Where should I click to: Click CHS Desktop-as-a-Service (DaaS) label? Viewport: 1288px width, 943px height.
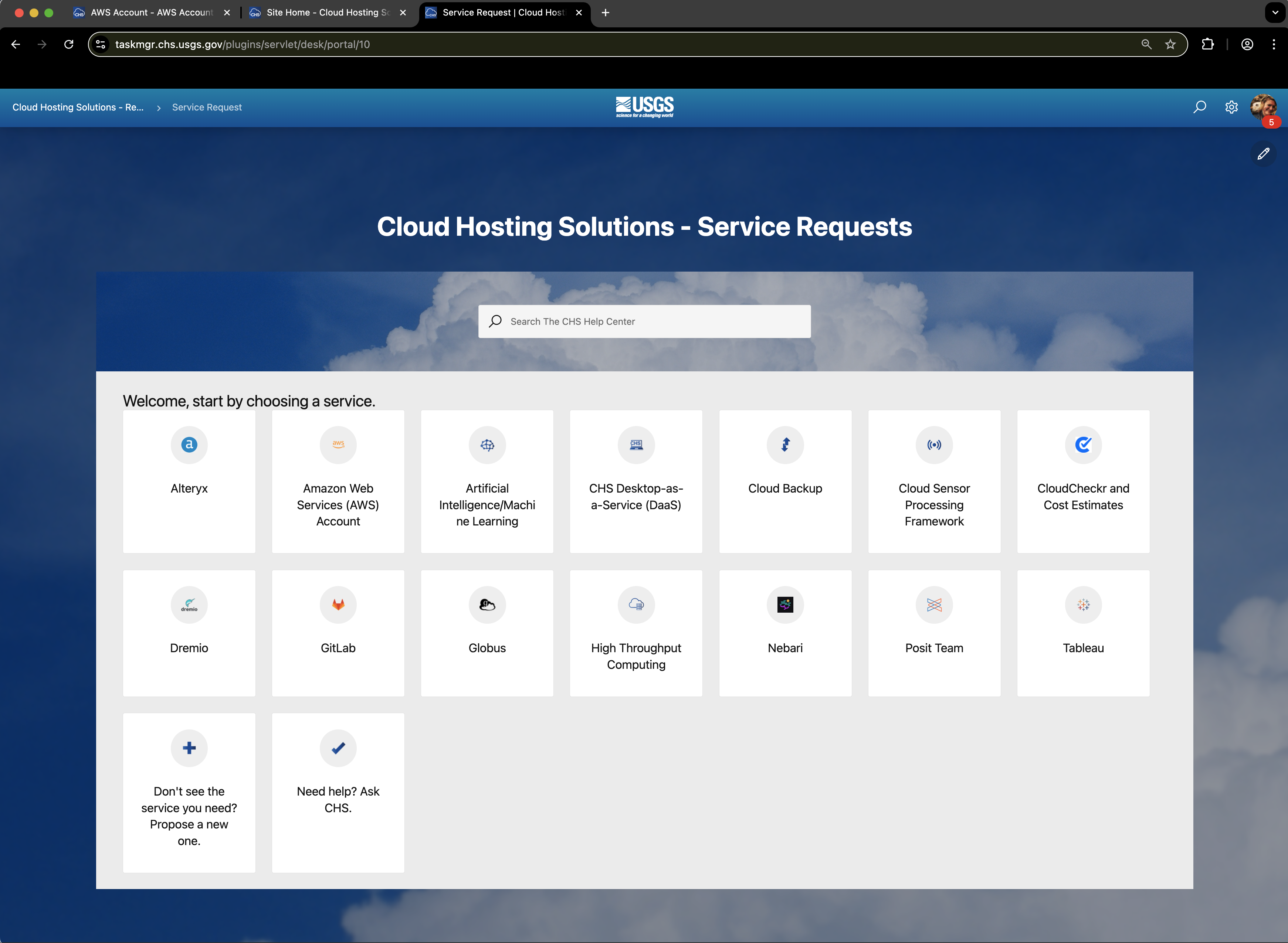(636, 497)
